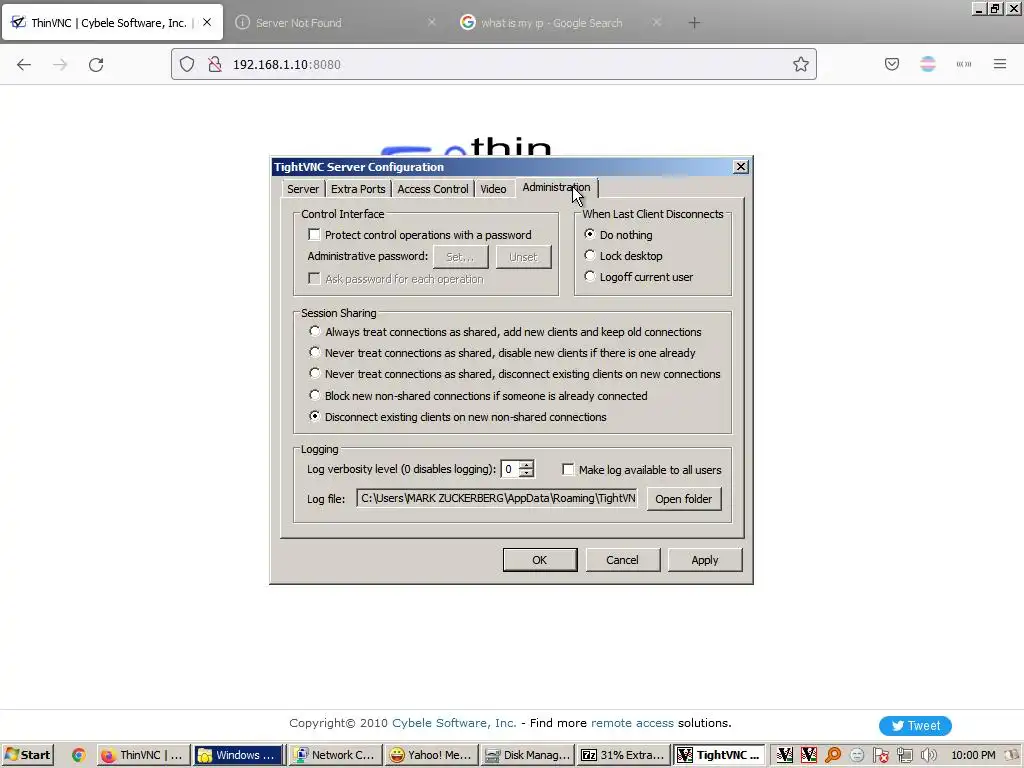
Task: Select Logoff current user option
Action: pyautogui.click(x=590, y=276)
